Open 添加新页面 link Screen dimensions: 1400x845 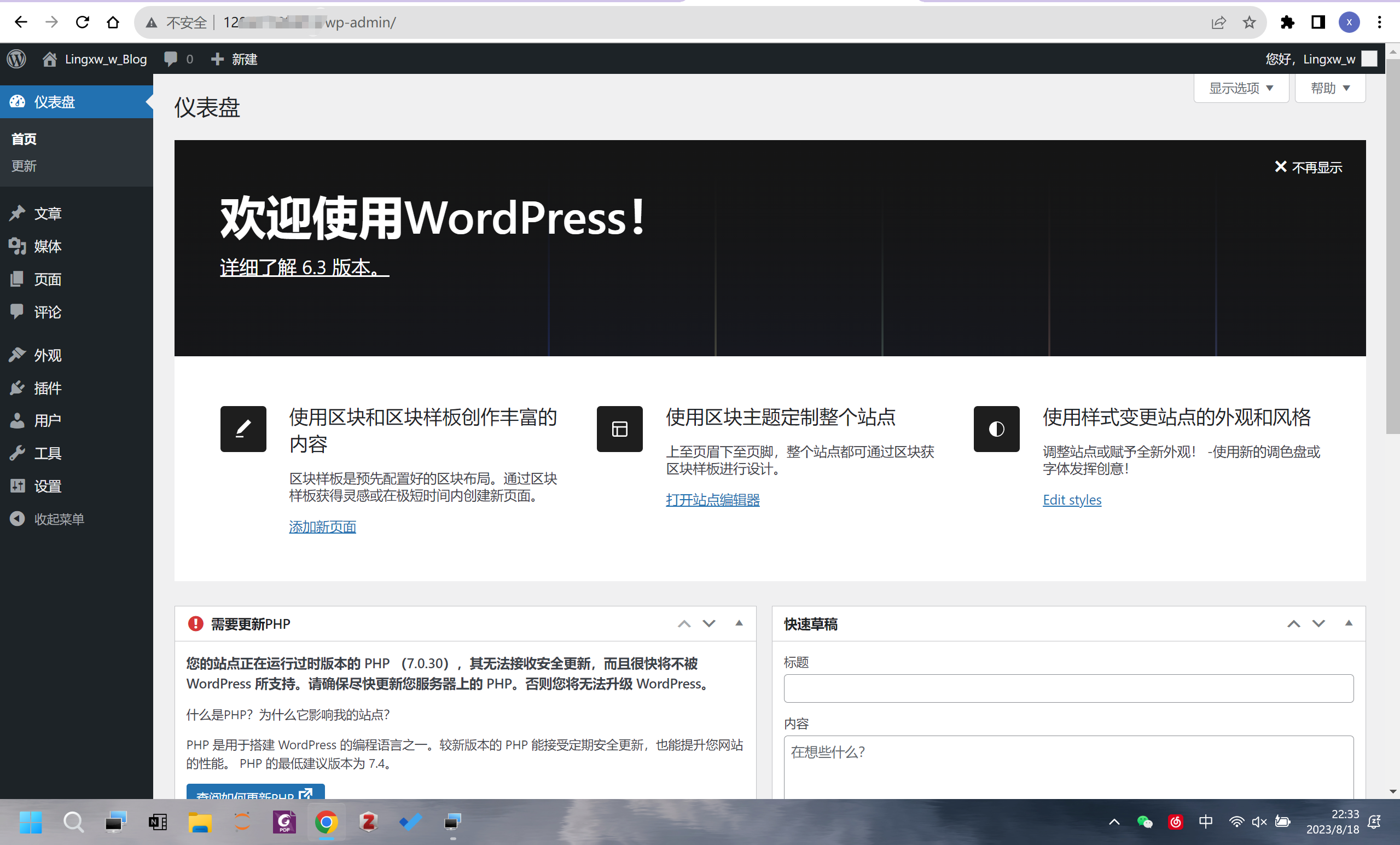point(323,527)
